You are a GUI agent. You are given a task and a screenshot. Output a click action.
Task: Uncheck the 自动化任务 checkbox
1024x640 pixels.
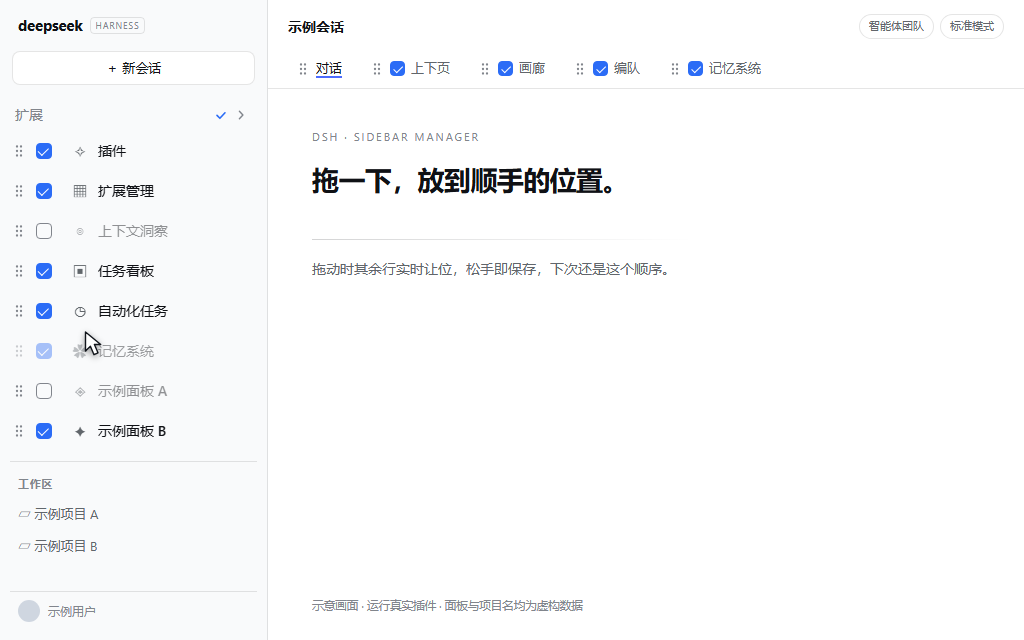coord(44,312)
